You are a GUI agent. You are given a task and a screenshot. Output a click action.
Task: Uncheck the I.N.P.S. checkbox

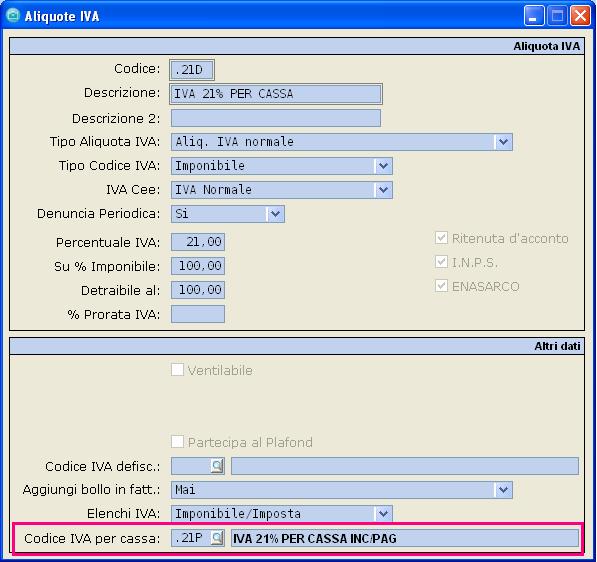[x=441, y=262]
